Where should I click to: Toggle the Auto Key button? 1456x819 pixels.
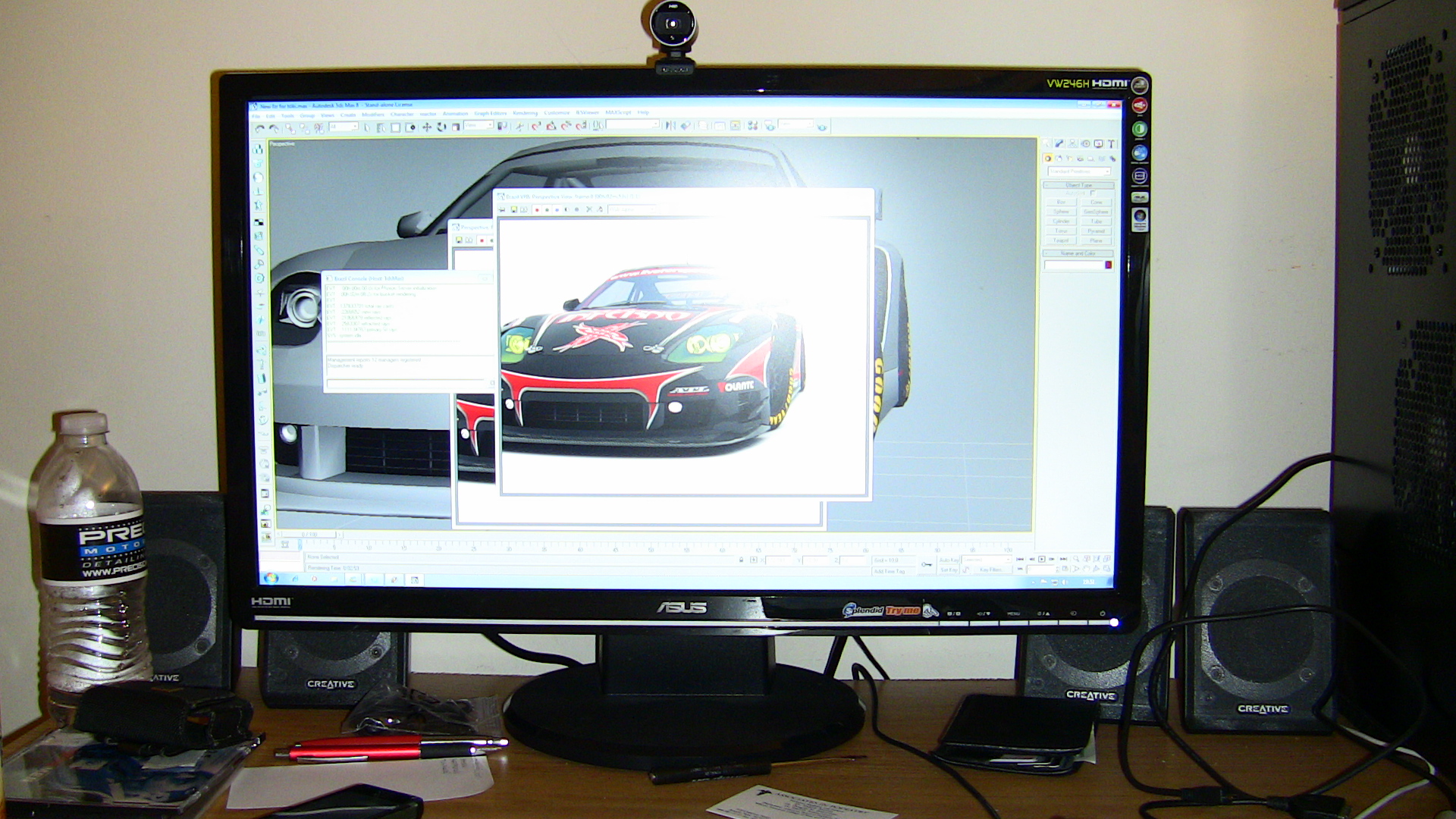(949, 560)
